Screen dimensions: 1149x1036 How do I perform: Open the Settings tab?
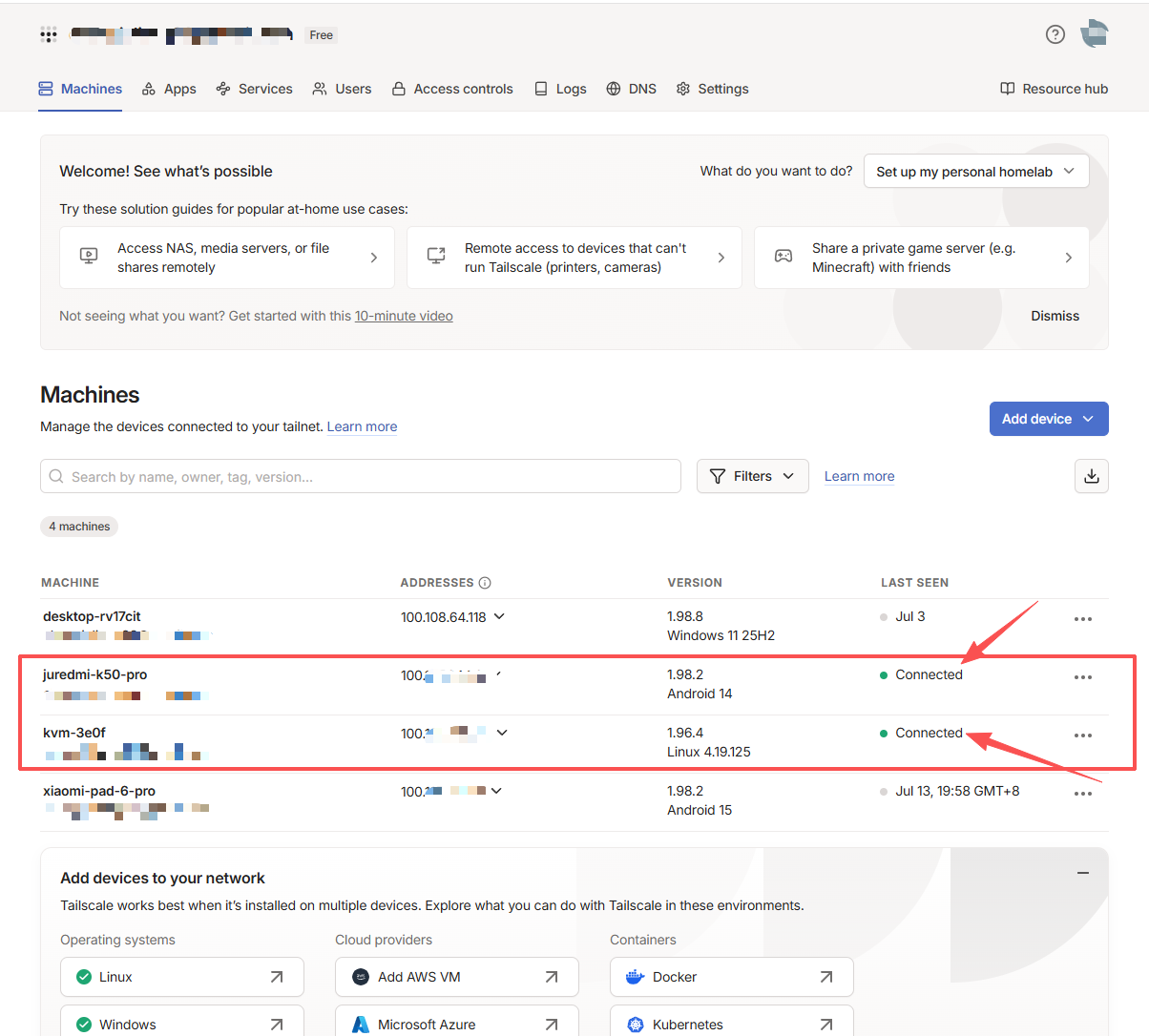click(x=712, y=89)
